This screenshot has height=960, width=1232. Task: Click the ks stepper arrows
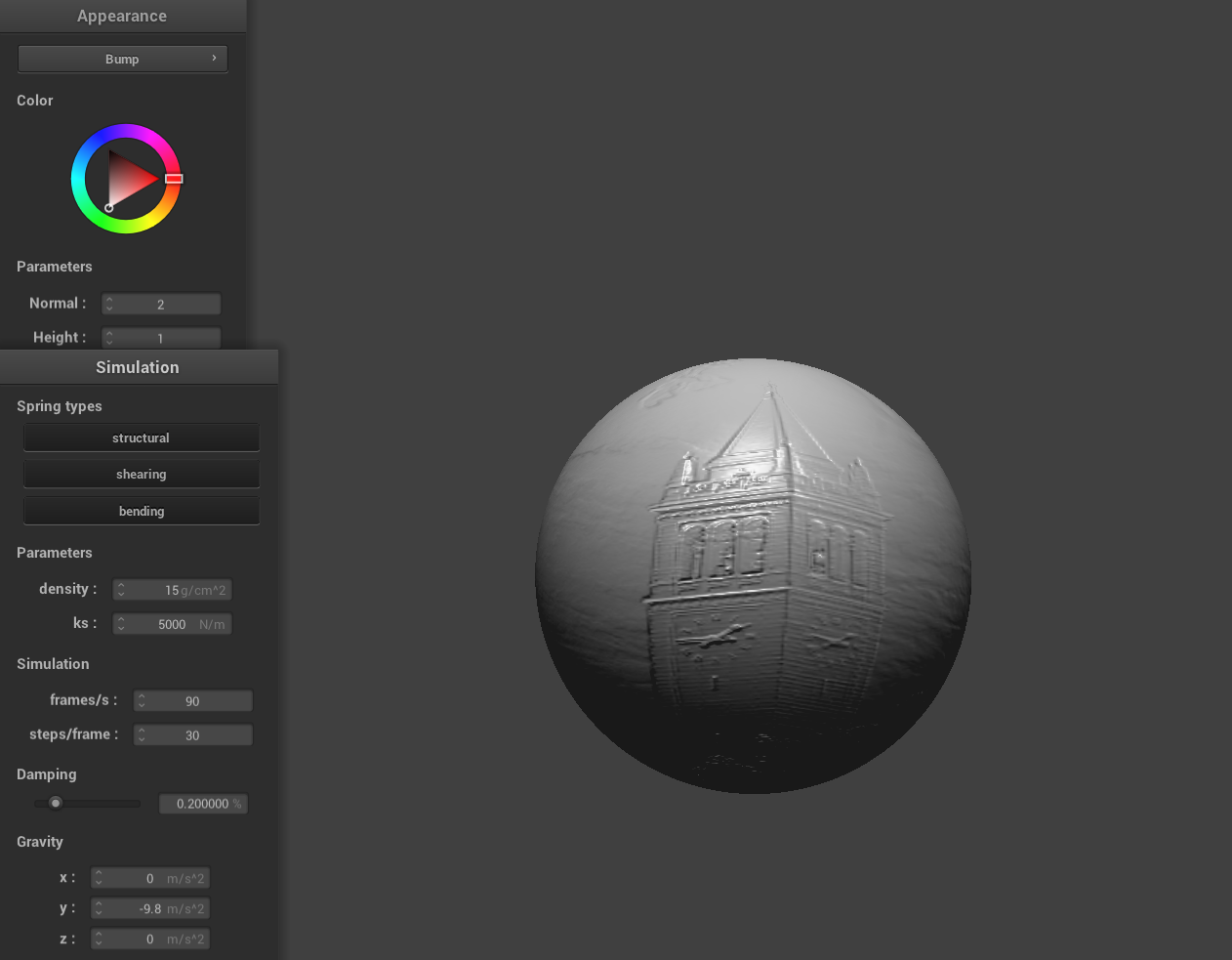pyautogui.click(x=121, y=624)
